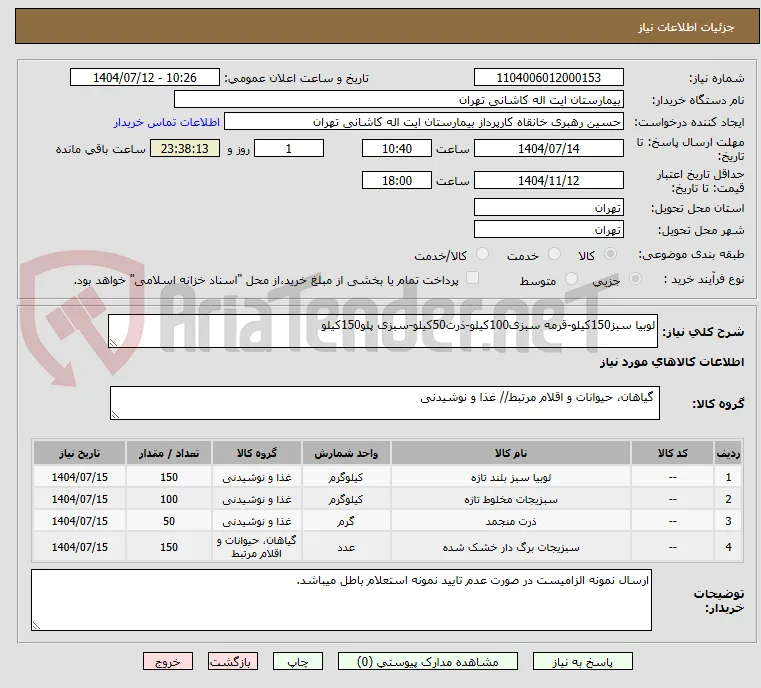Image resolution: width=761 pixels, height=688 pixels.
Task: Select item سبزیجات برگ دار خشک شده
Action: click(511, 547)
